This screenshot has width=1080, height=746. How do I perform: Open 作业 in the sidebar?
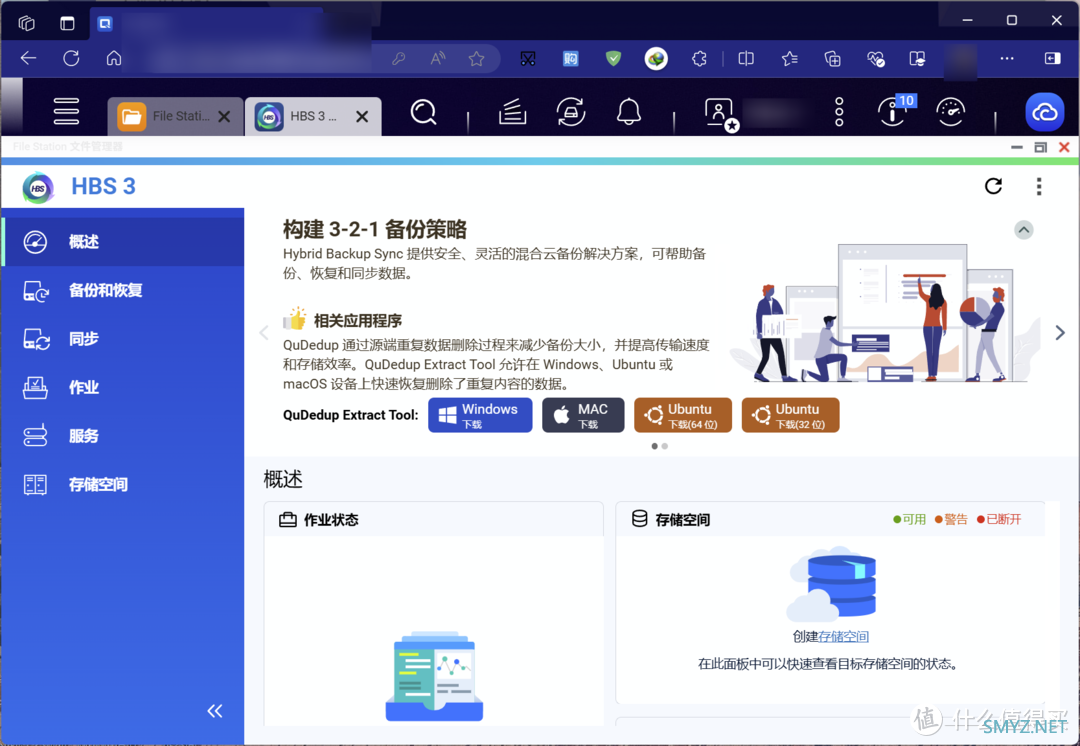point(123,387)
